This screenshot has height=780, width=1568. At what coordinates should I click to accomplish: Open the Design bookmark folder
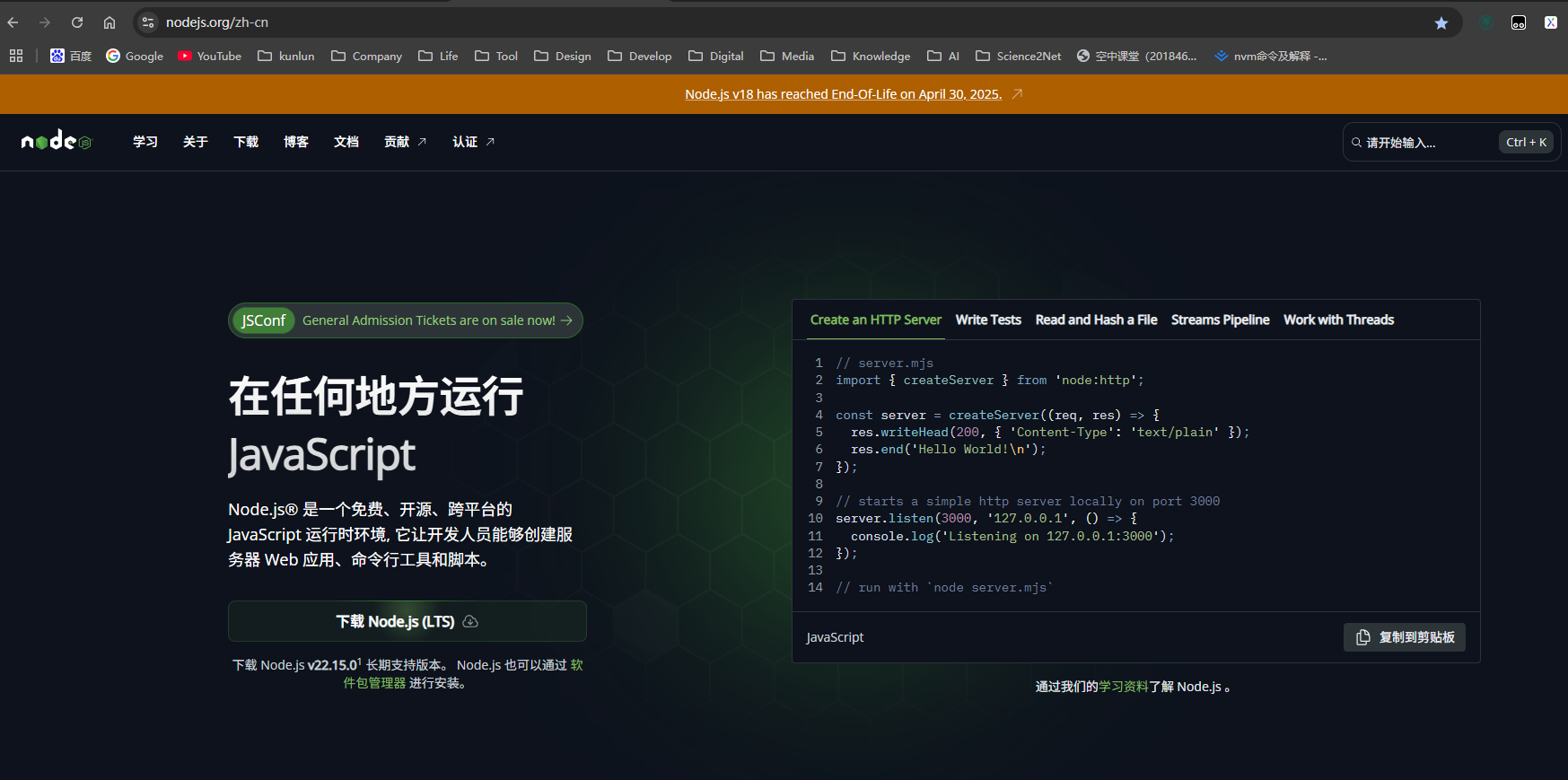[562, 56]
